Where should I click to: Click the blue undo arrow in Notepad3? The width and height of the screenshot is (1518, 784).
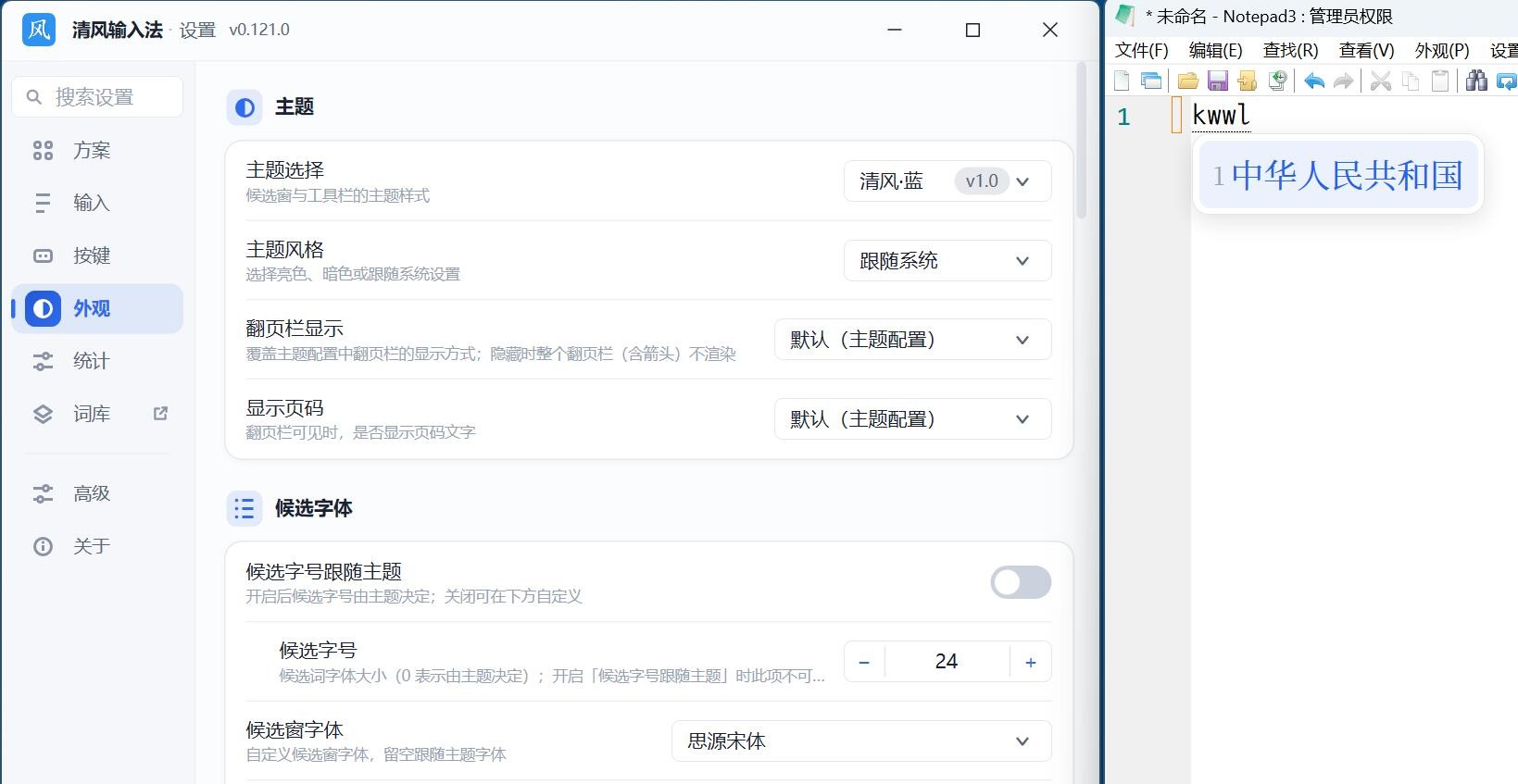(x=1313, y=81)
